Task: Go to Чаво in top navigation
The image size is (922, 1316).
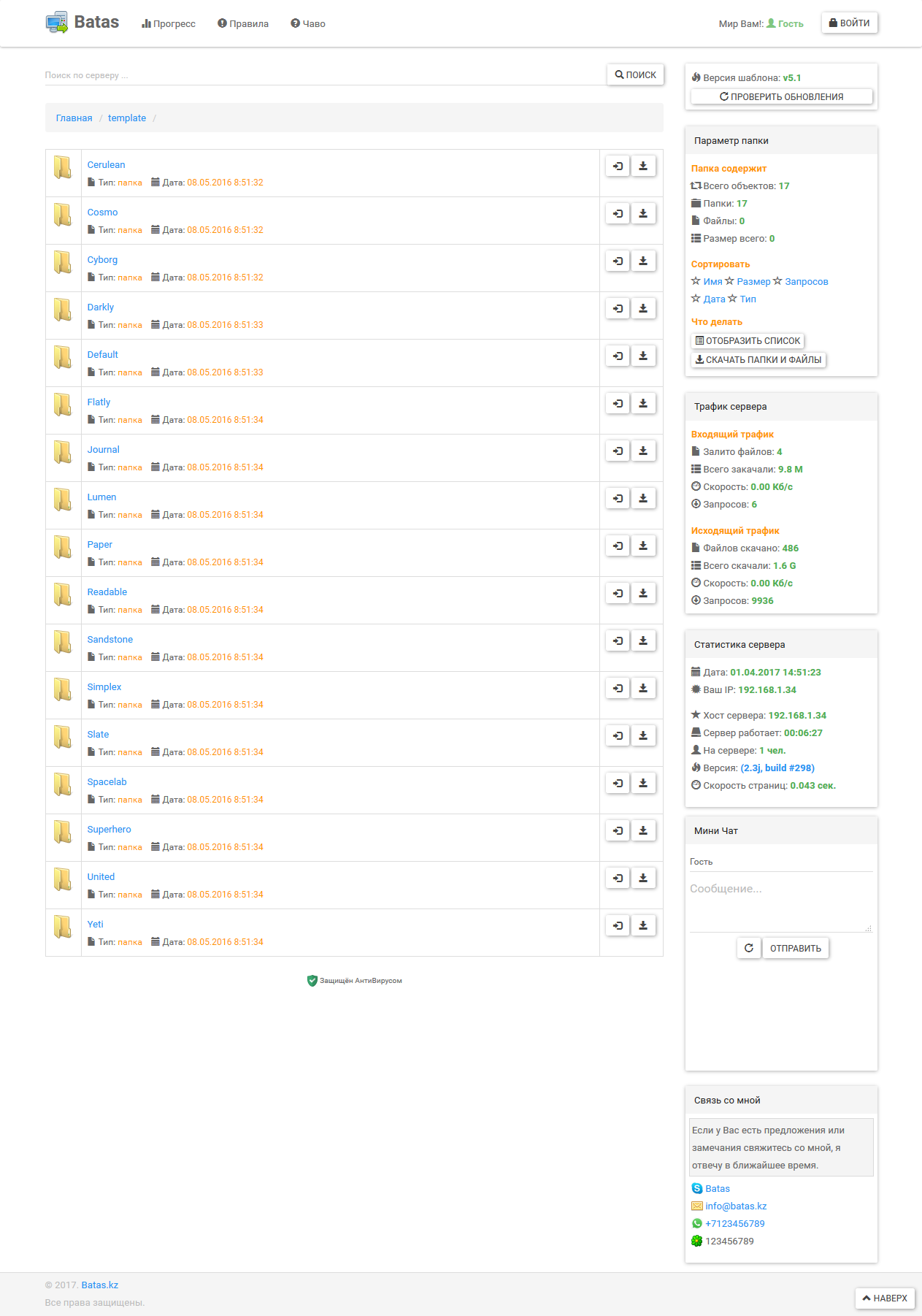Action: pos(308,24)
